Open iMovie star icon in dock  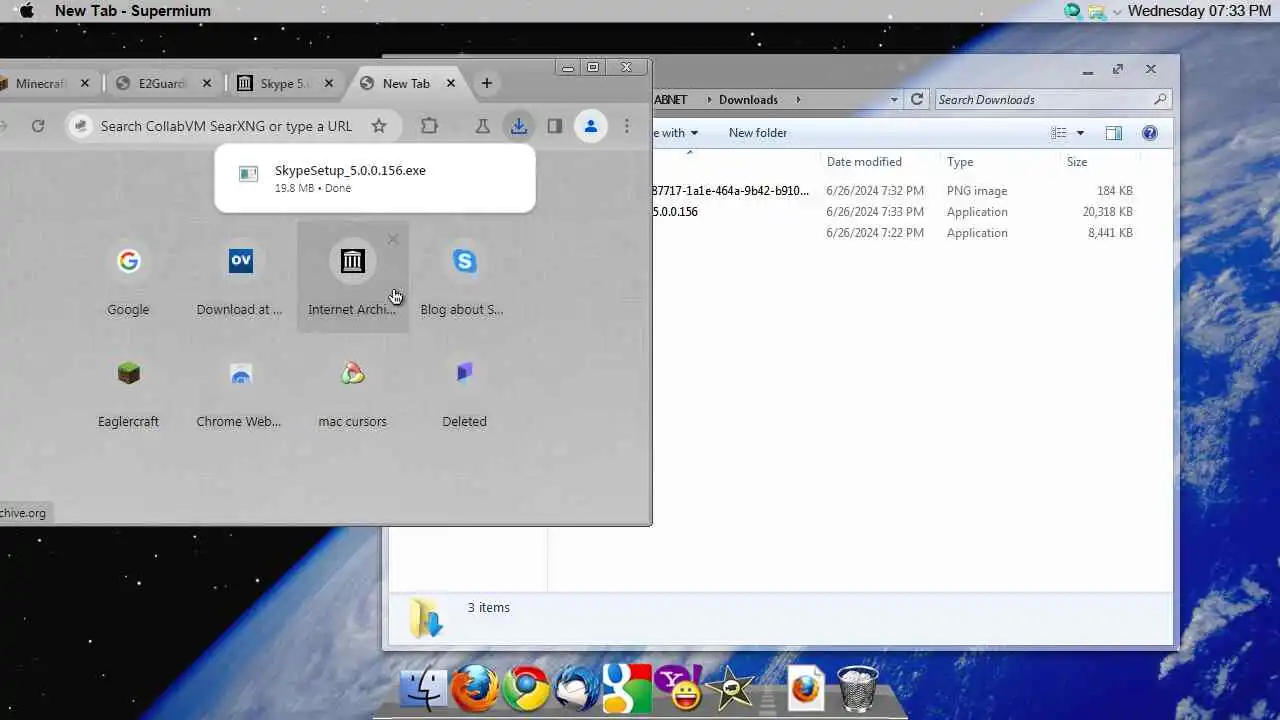pyautogui.click(x=729, y=688)
